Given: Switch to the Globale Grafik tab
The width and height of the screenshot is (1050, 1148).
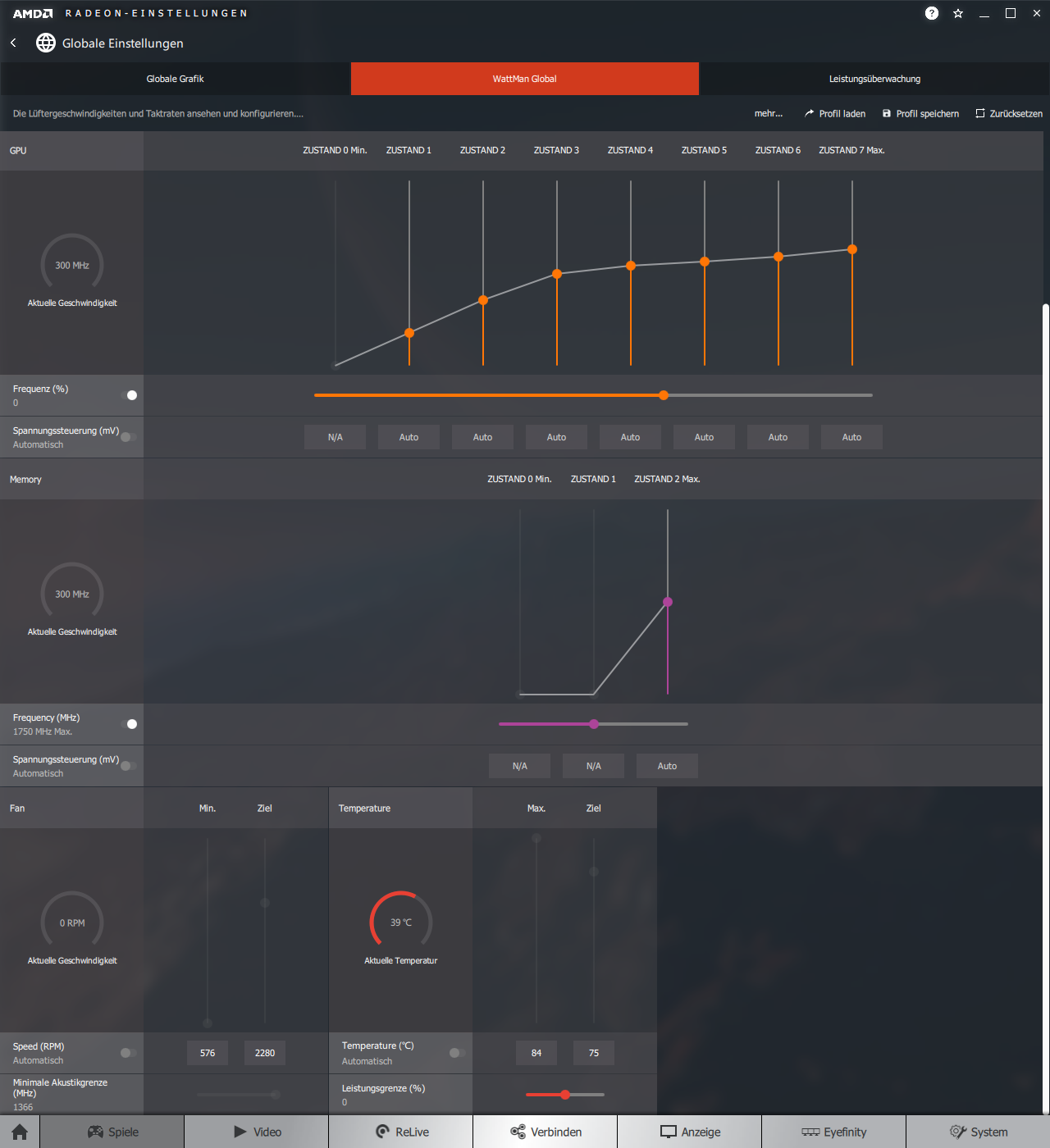Looking at the screenshot, I should point(176,79).
